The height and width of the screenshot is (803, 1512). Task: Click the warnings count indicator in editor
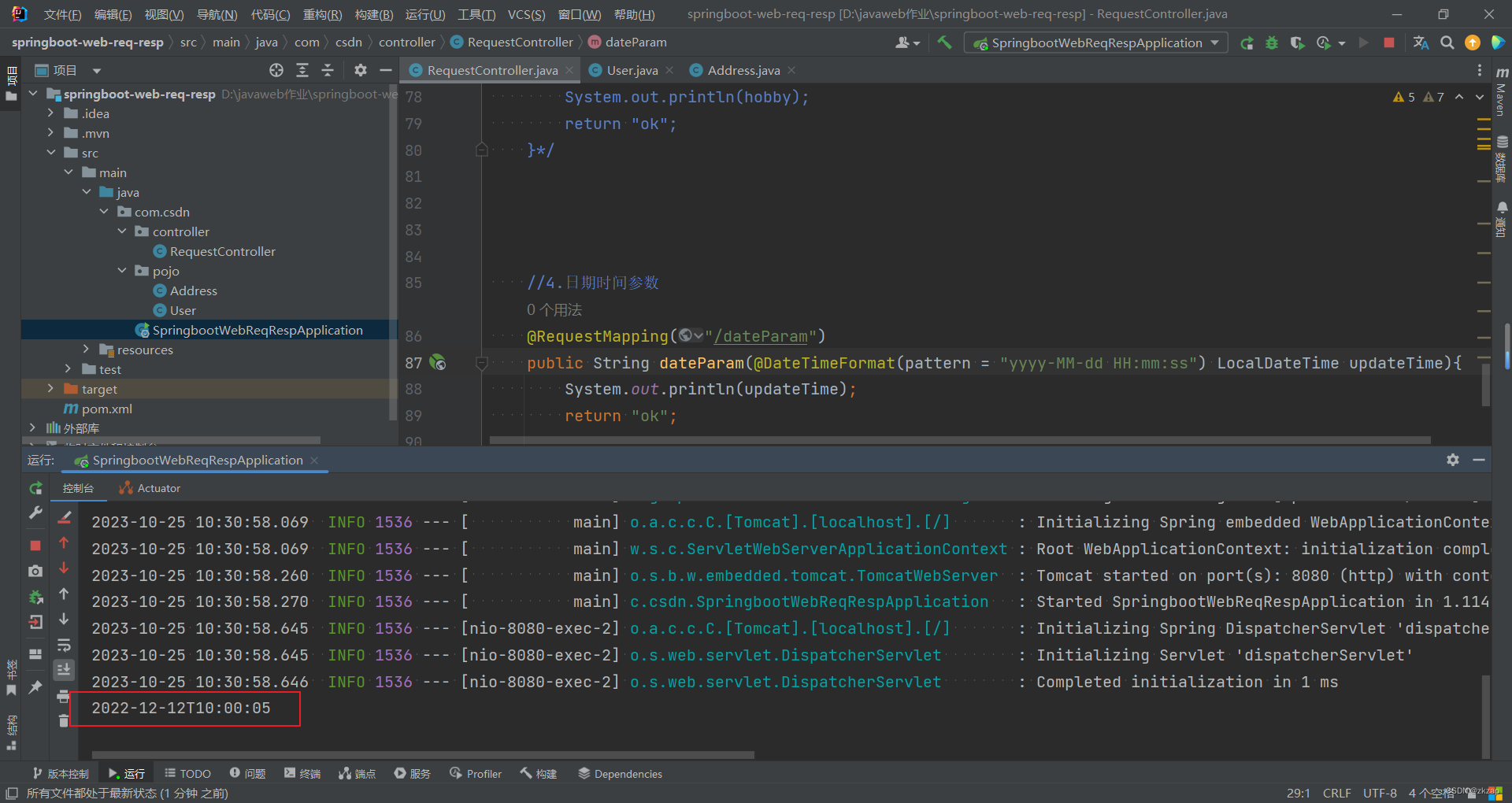point(1418,97)
